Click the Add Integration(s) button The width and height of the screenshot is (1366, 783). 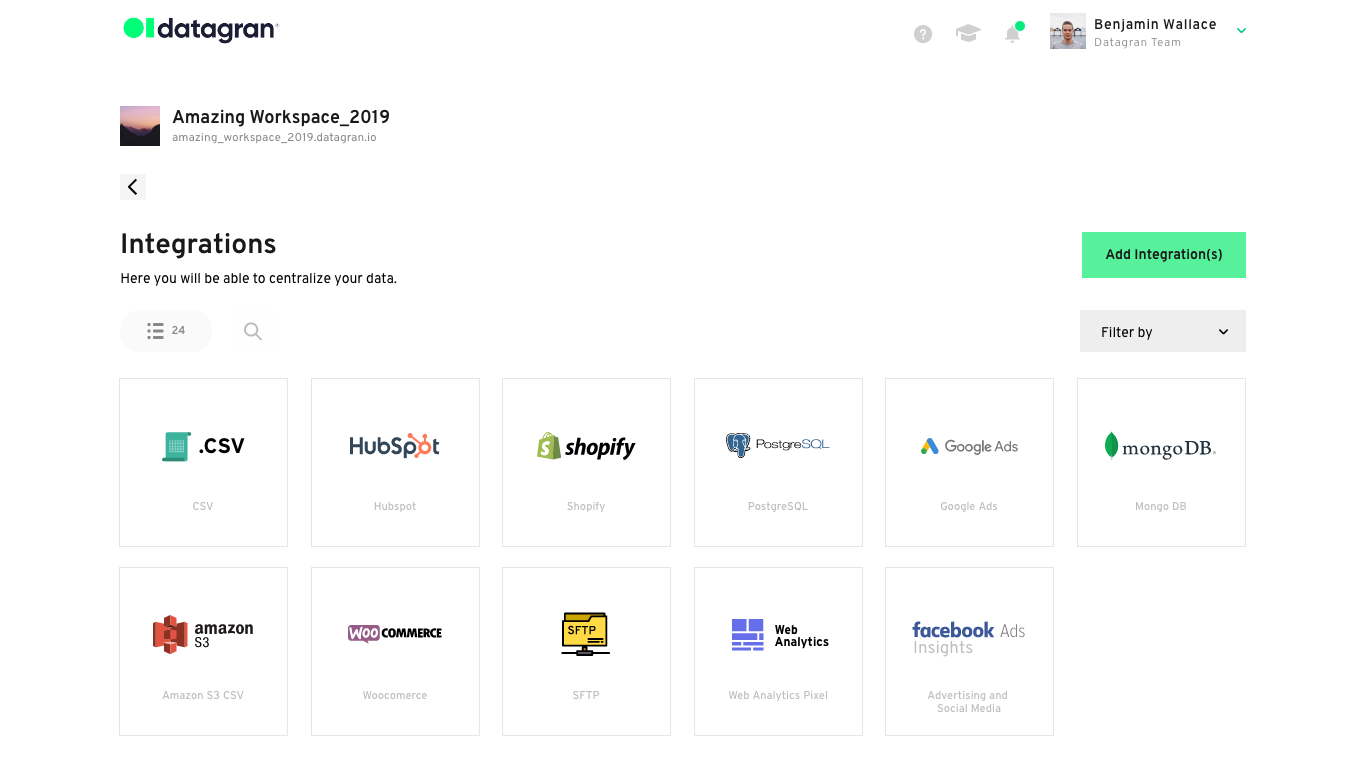(x=1164, y=255)
